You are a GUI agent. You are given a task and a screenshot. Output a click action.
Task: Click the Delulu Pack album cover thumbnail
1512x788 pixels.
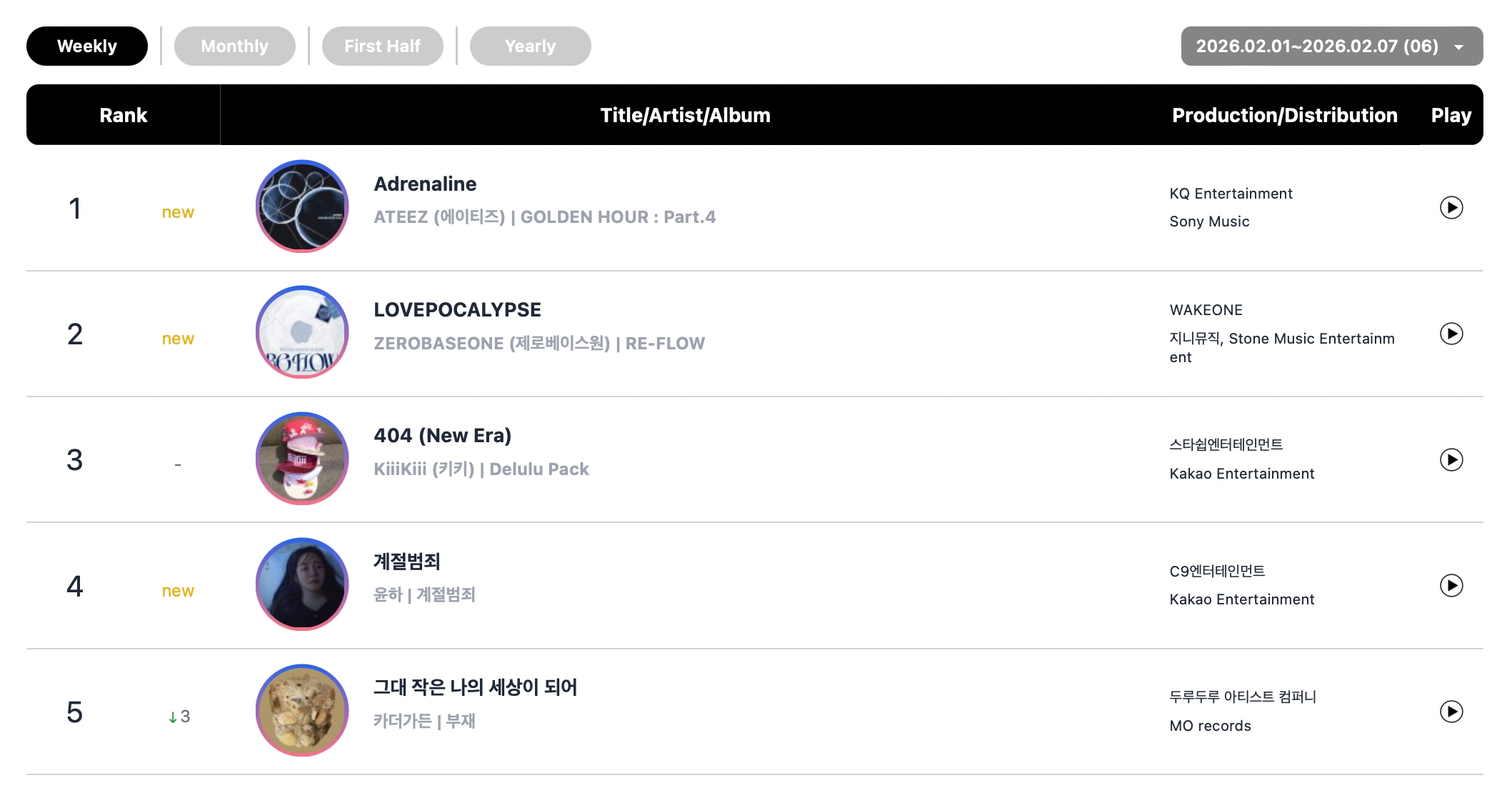pyautogui.click(x=302, y=459)
